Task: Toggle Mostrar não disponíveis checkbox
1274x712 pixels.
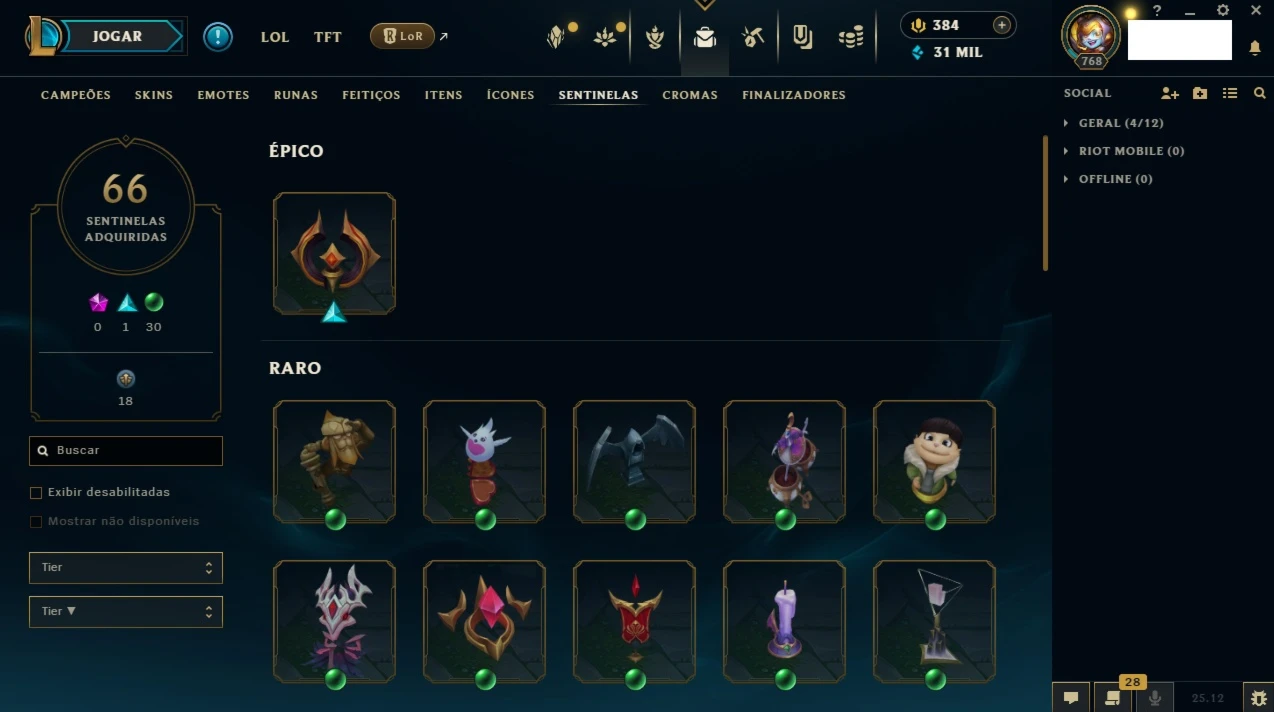Action: tap(36, 522)
